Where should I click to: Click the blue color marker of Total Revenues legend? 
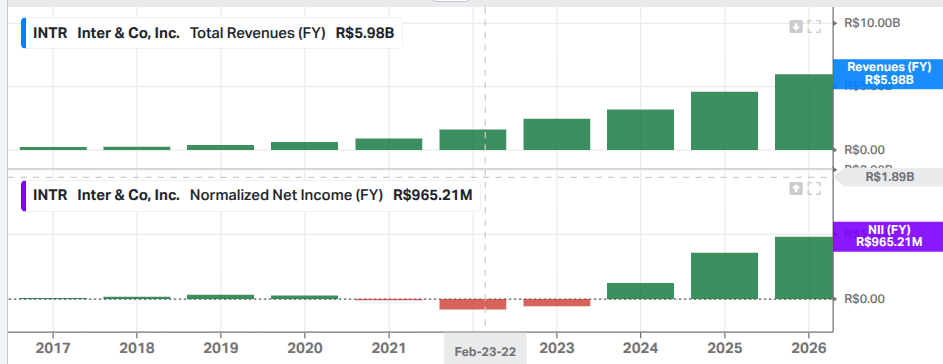coord(23,33)
